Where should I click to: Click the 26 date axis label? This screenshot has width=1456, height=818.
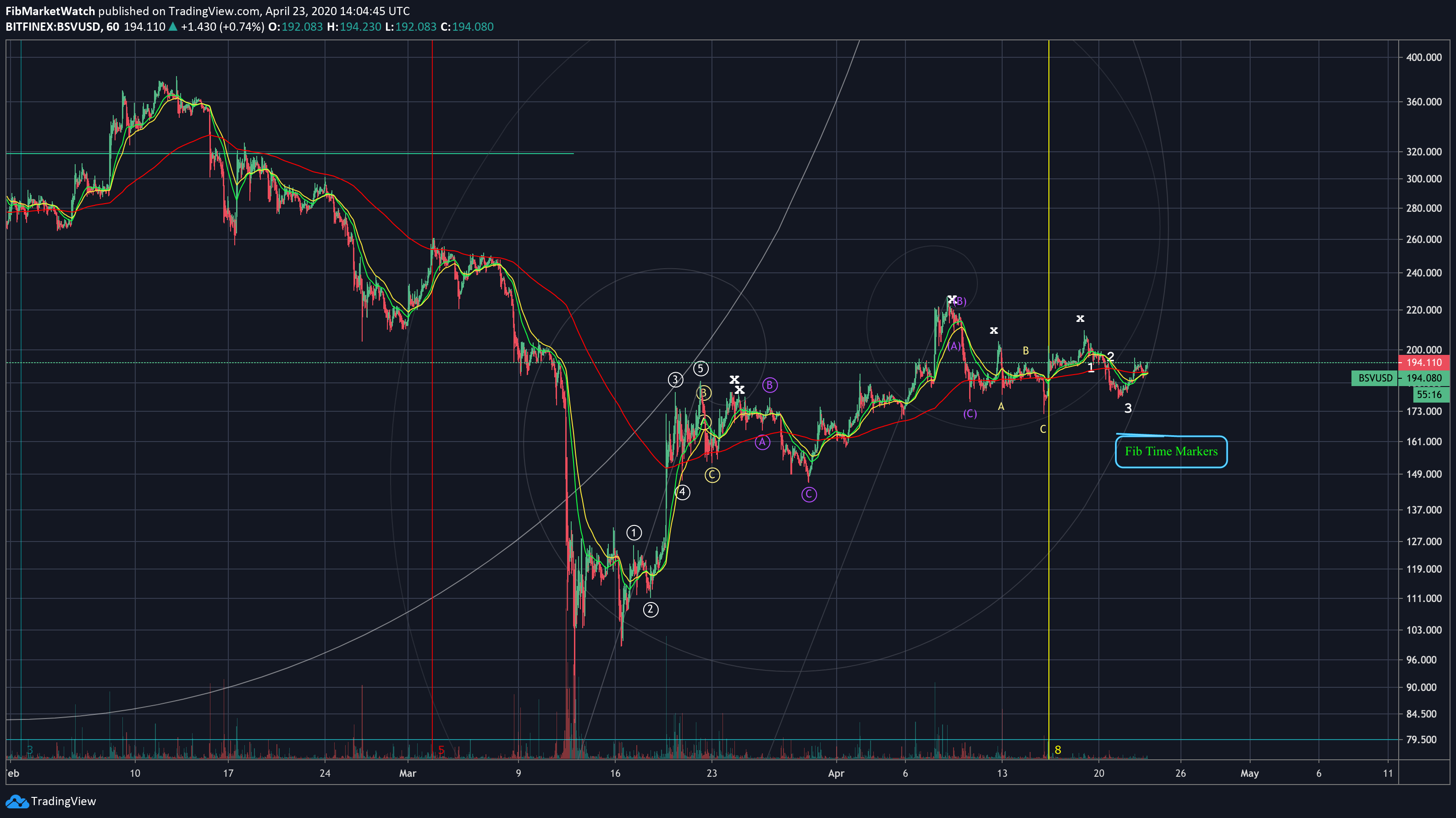1181,774
